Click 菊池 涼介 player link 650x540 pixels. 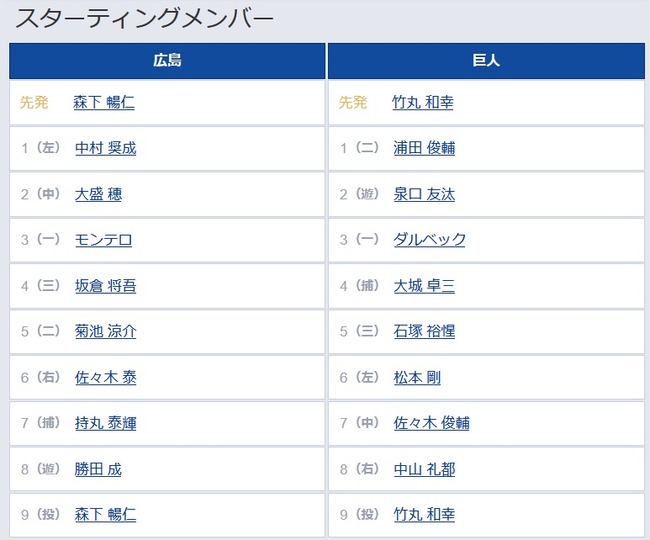105,332
